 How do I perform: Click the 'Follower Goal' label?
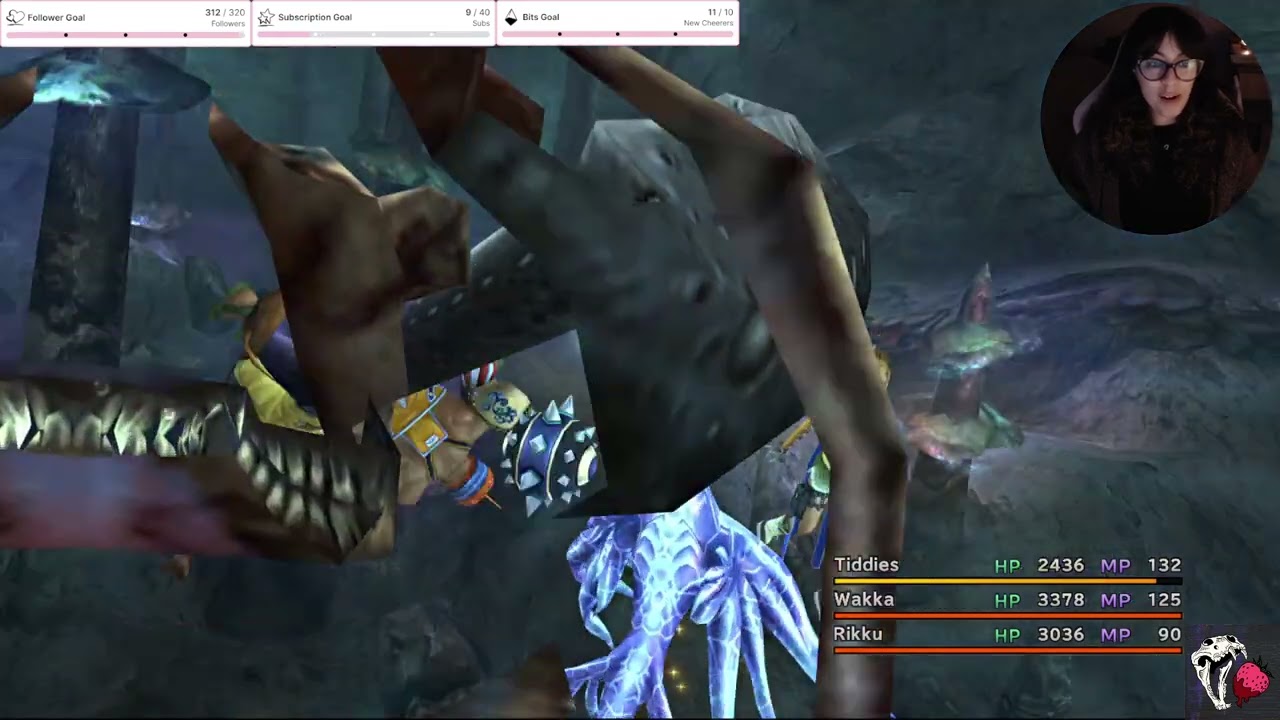(56, 17)
